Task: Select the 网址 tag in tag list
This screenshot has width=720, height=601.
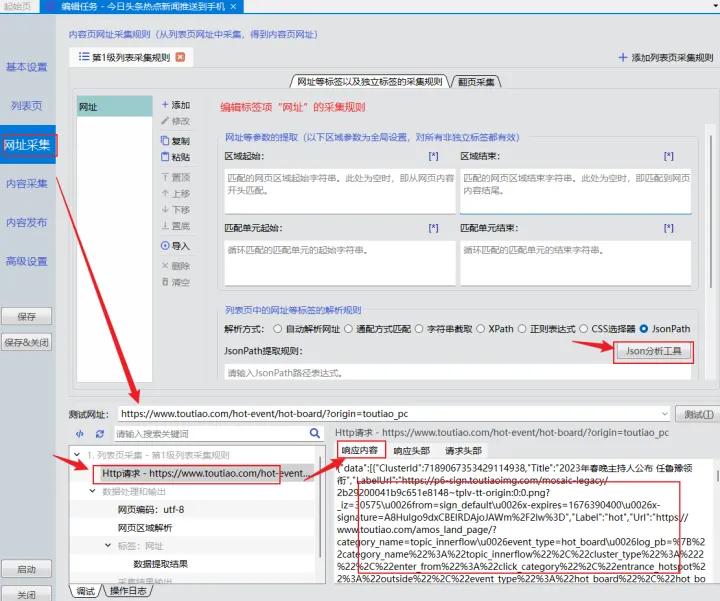Action: [x=114, y=107]
